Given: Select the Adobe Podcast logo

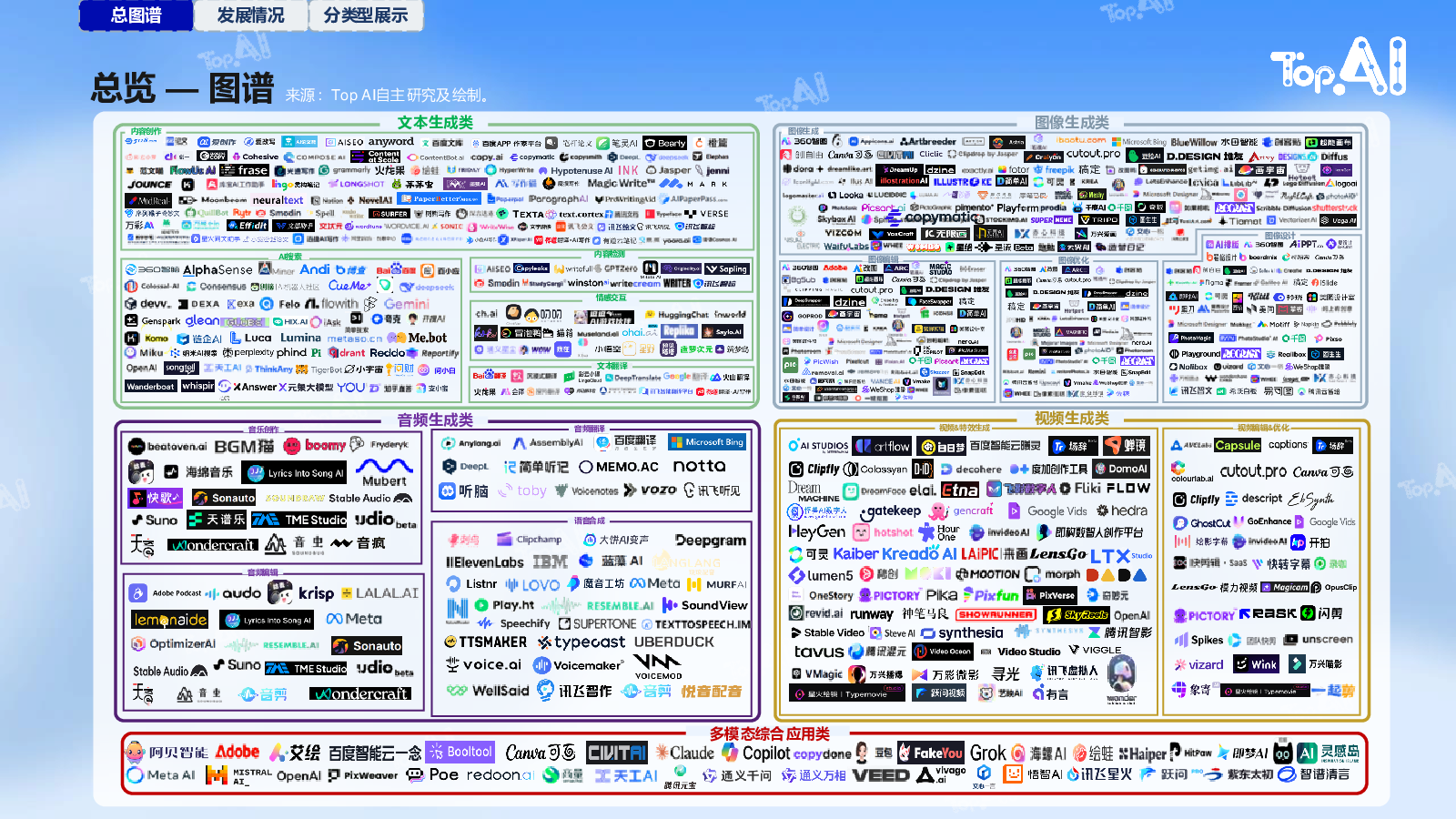Looking at the screenshot, I should tap(165, 593).
